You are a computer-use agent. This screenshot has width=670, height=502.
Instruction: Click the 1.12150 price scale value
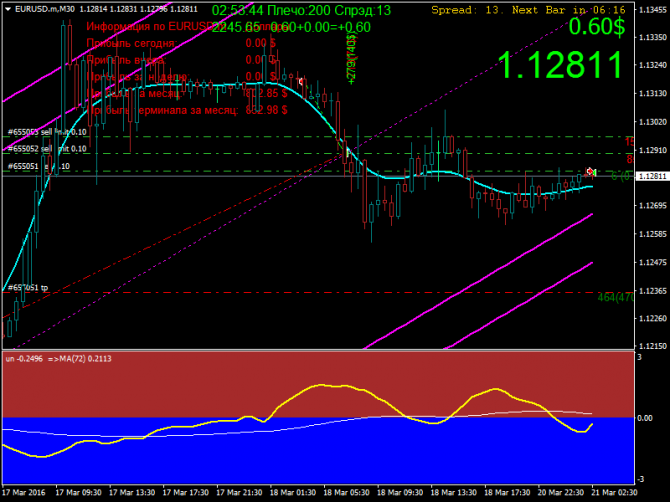(652, 346)
